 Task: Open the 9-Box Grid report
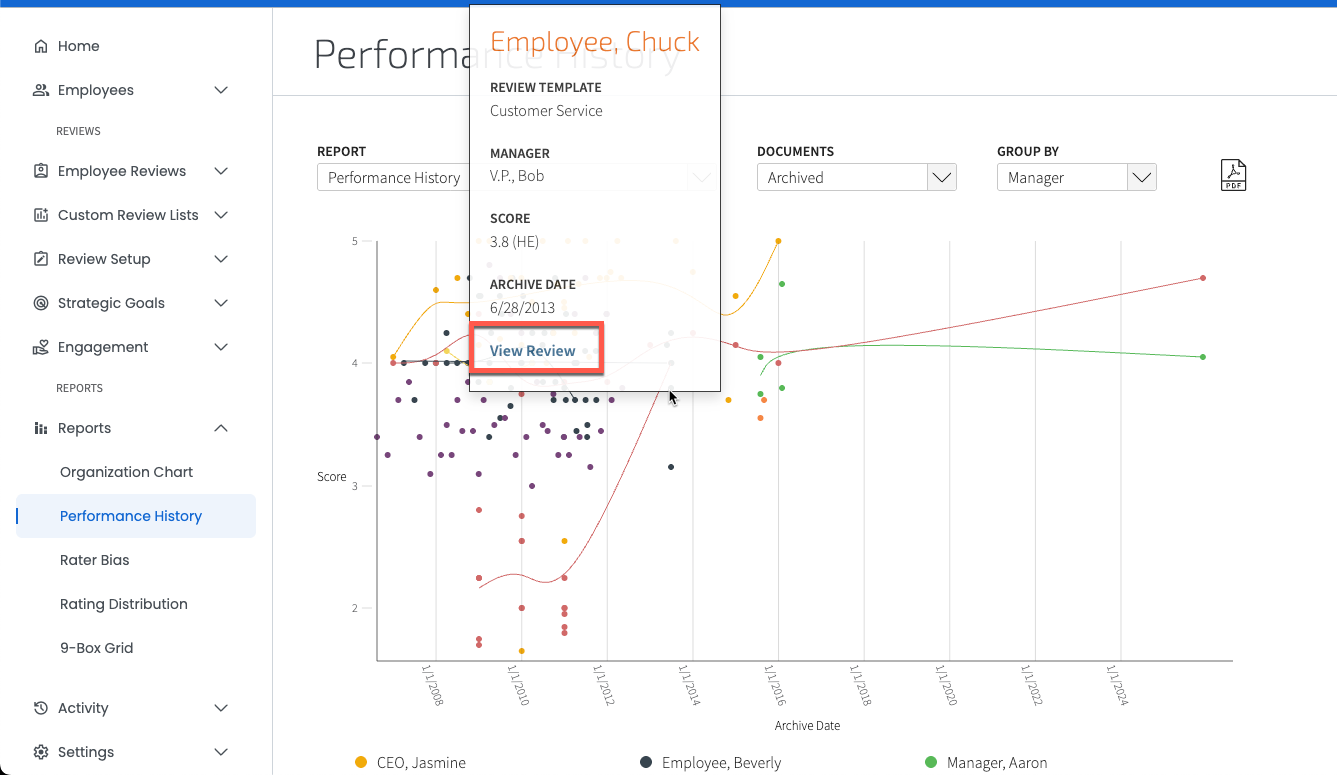97,648
